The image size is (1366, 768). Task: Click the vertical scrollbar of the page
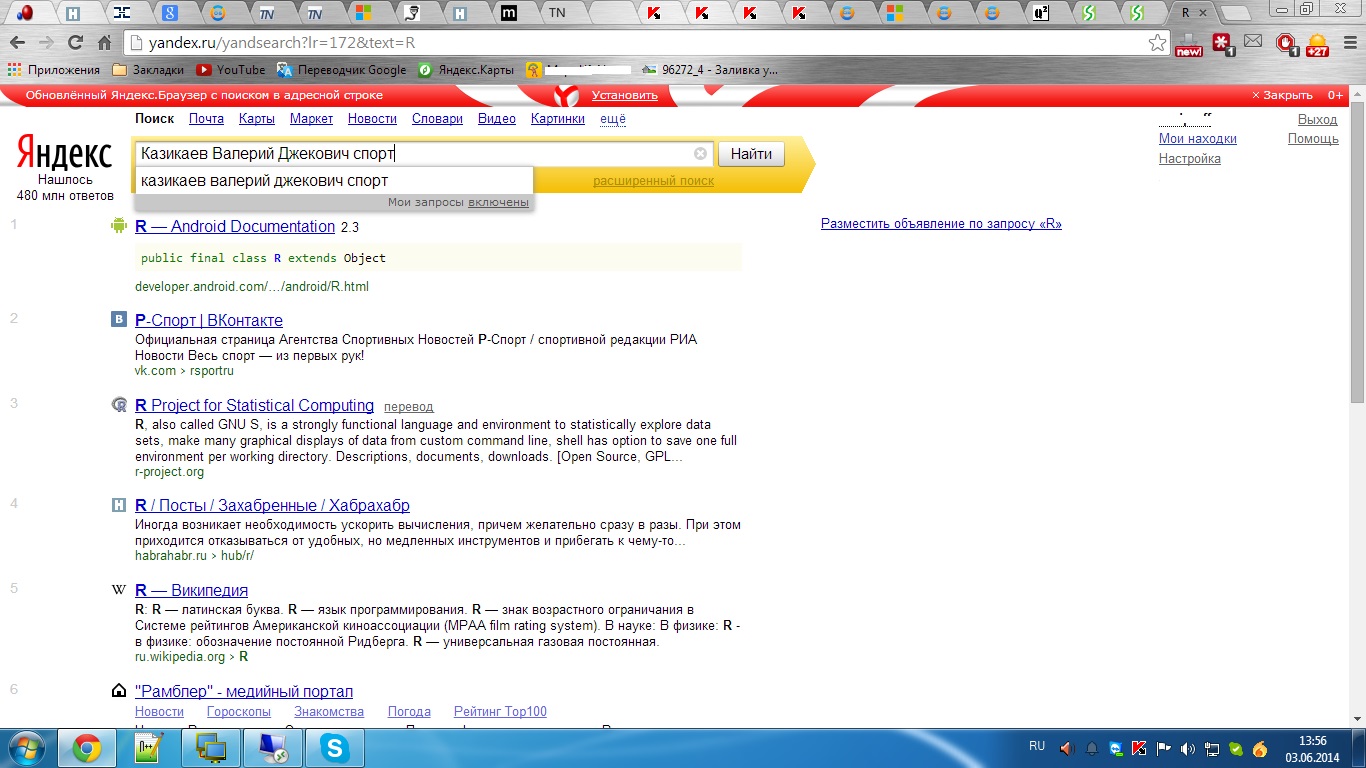[1357, 405]
